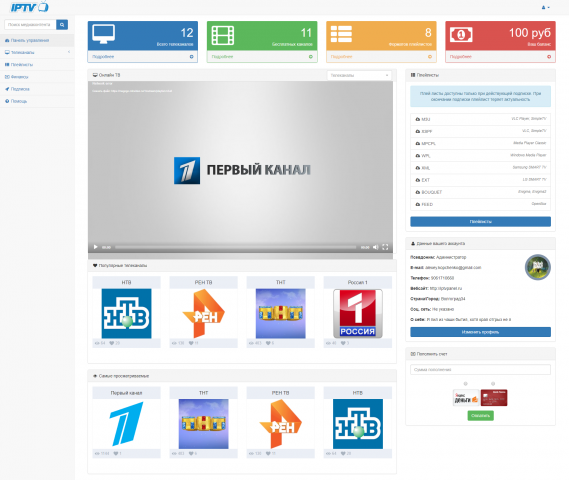Open the РЕН ТВ logo in popular channels
This screenshot has height=480, width=569.
click(203, 313)
